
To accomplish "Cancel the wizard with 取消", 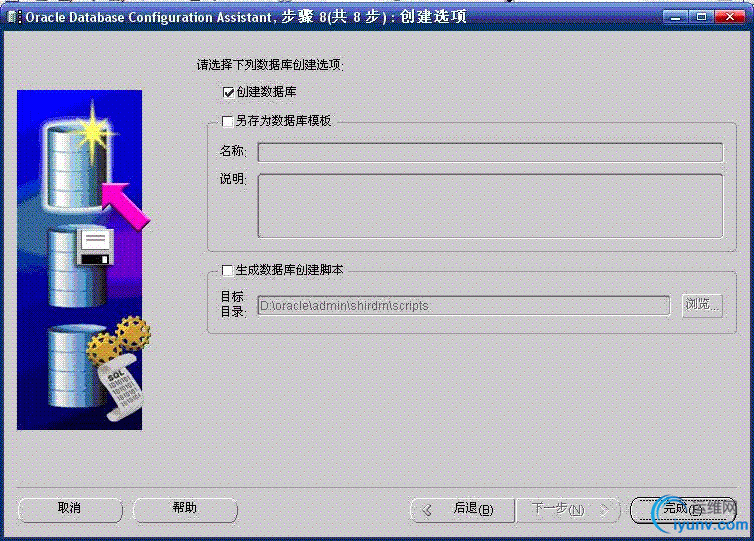I will click(x=70, y=509).
